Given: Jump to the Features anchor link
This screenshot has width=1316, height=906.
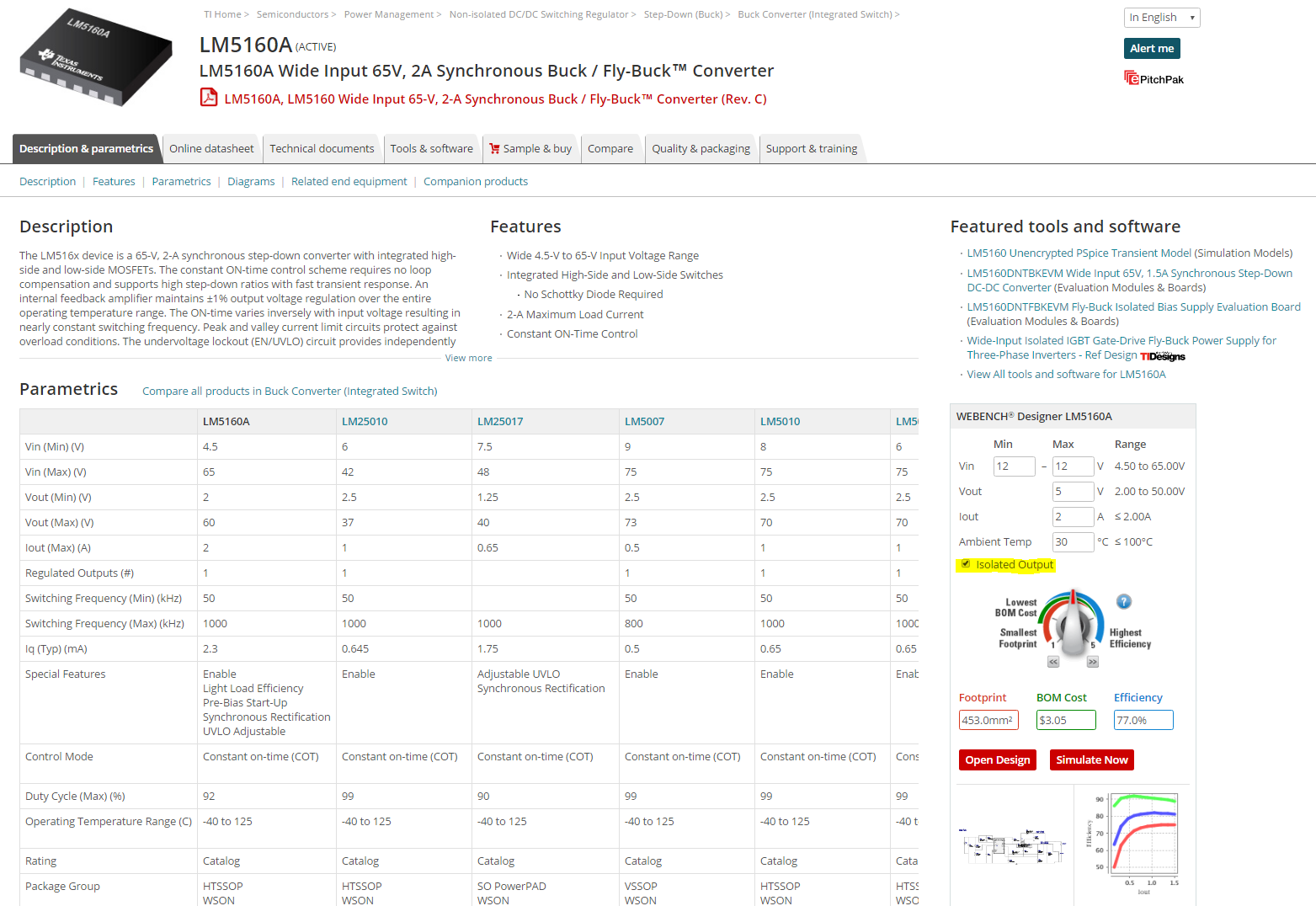Looking at the screenshot, I should [114, 181].
